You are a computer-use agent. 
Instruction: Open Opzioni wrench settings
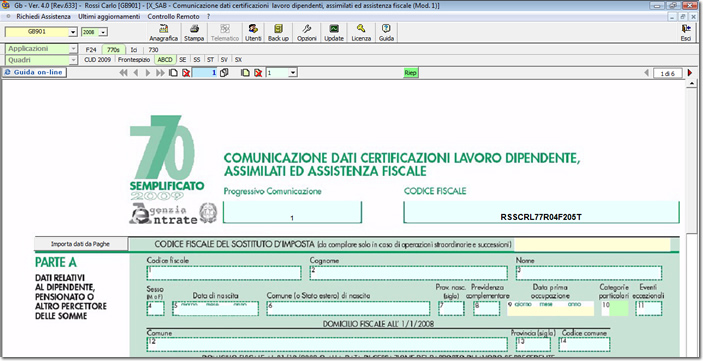(x=307, y=33)
